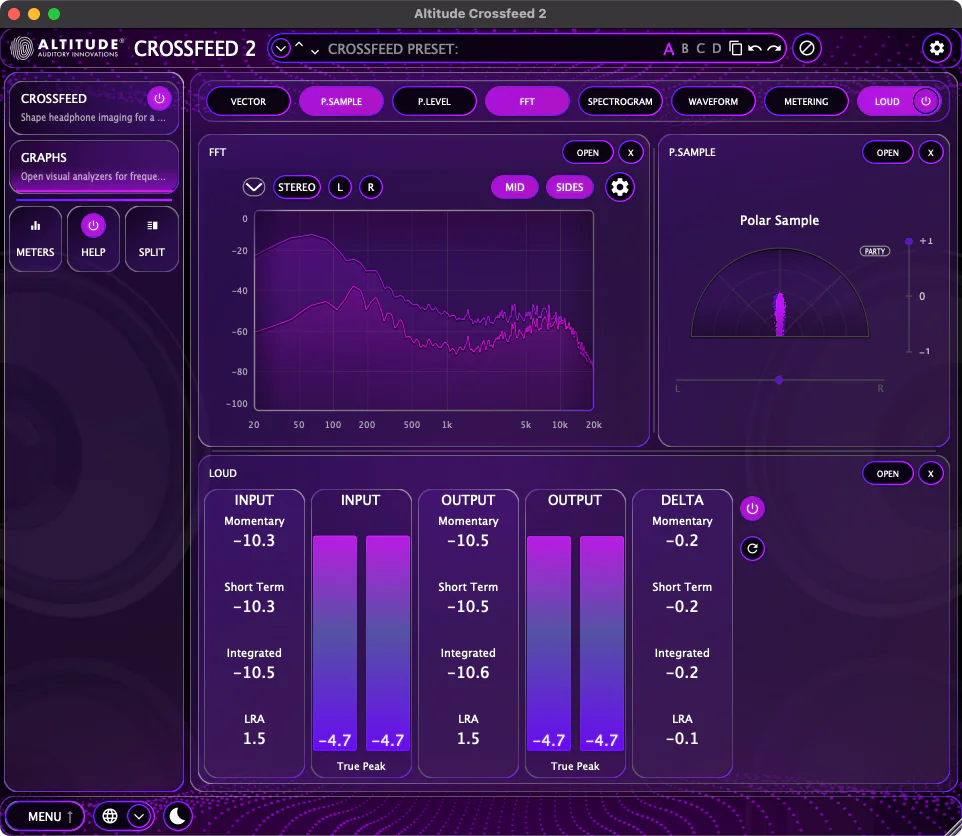
Task: Open the global settings gear icon
Action: click(x=936, y=48)
